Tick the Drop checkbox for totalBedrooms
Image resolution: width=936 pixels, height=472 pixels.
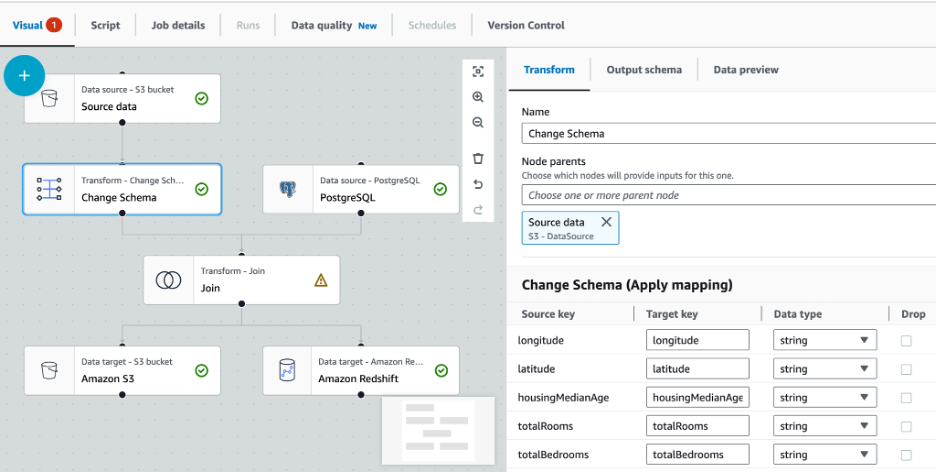point(906,455)
